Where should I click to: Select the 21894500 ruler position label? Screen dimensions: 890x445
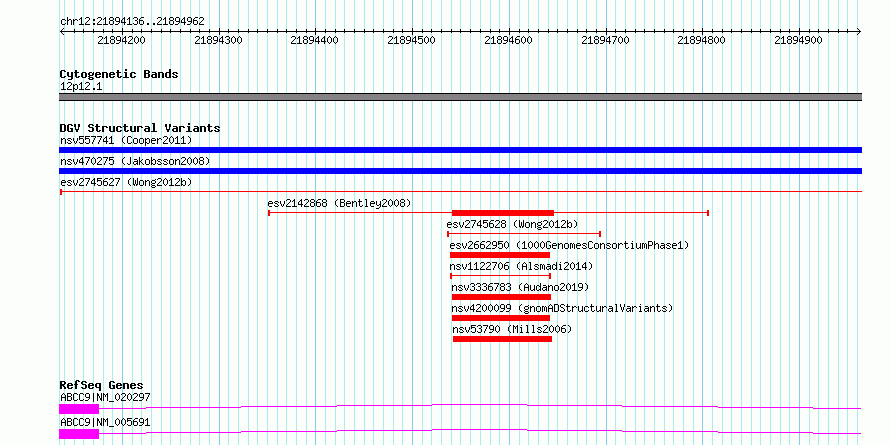[412, 40]
